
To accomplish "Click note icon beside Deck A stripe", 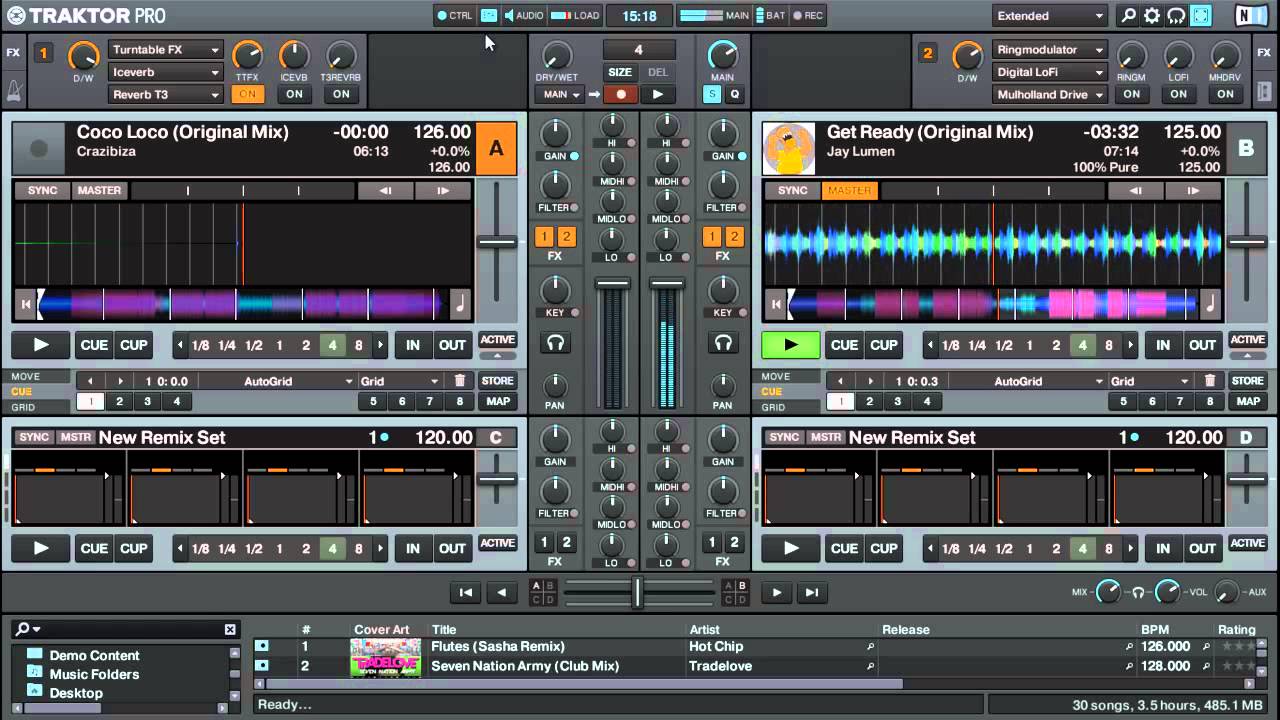I will (460, 304).
